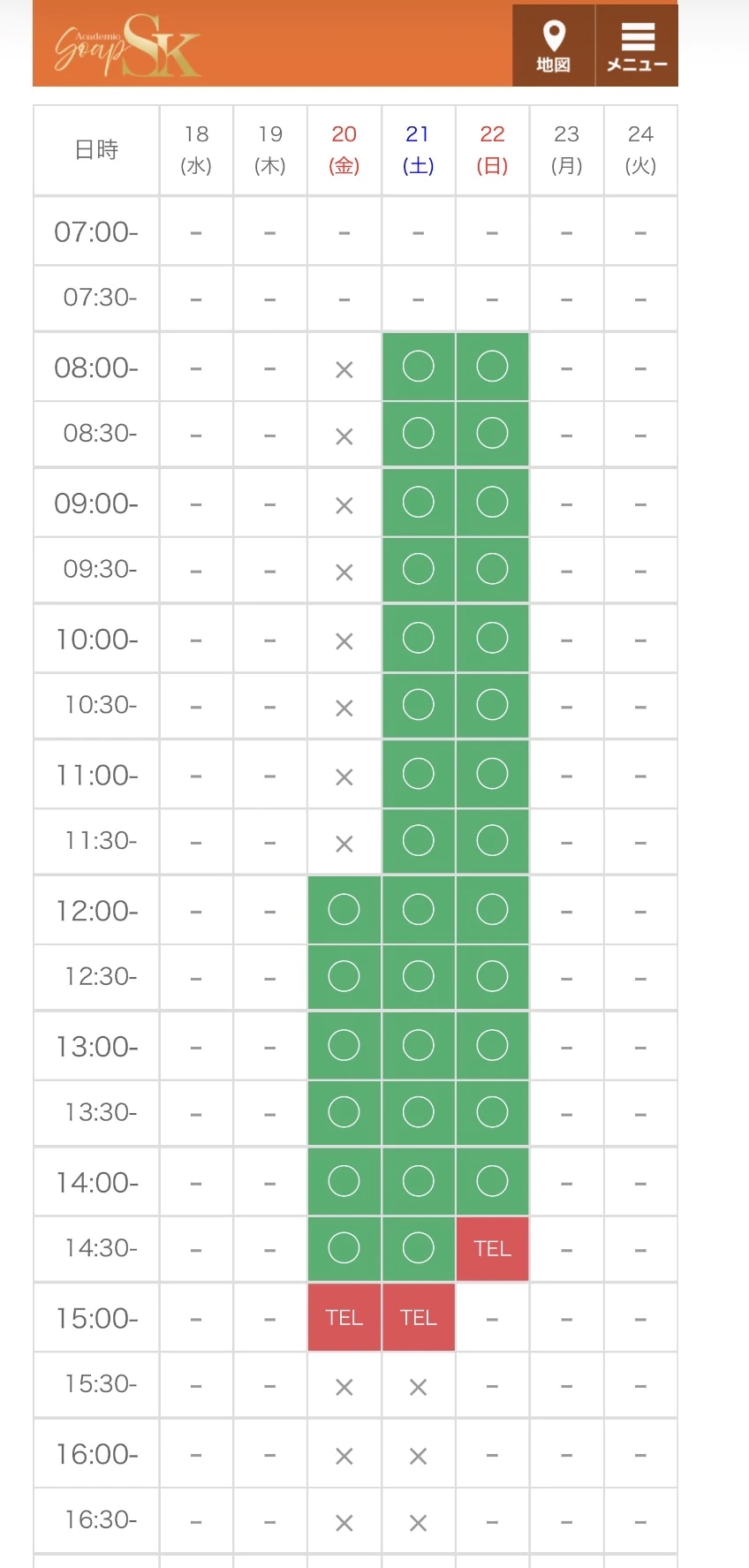Select Sunday 22 at 12:30 slot
The width and height of the screenshot is (749, 1568).
[492, 976]
